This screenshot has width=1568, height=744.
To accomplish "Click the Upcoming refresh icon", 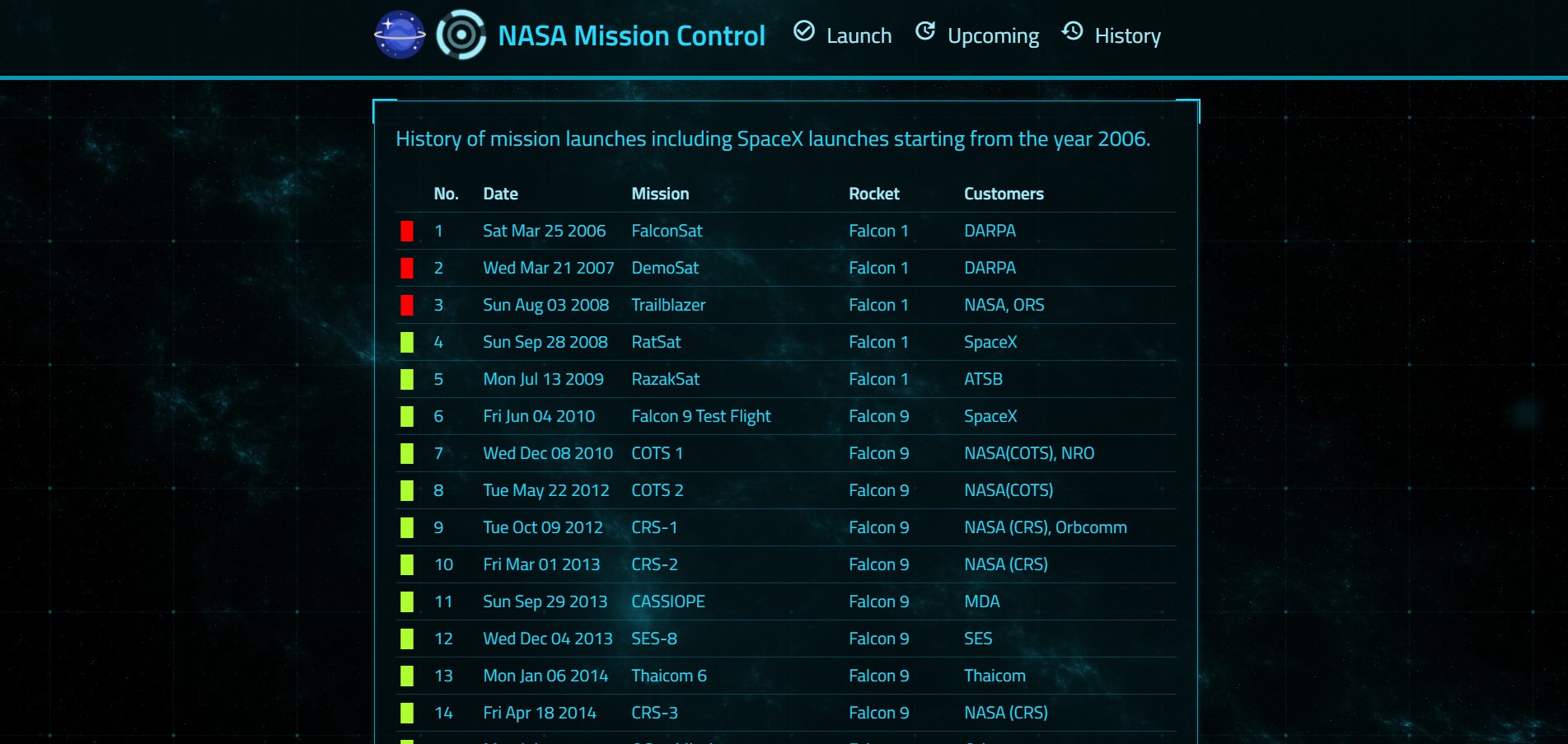I will click(925, 31).
